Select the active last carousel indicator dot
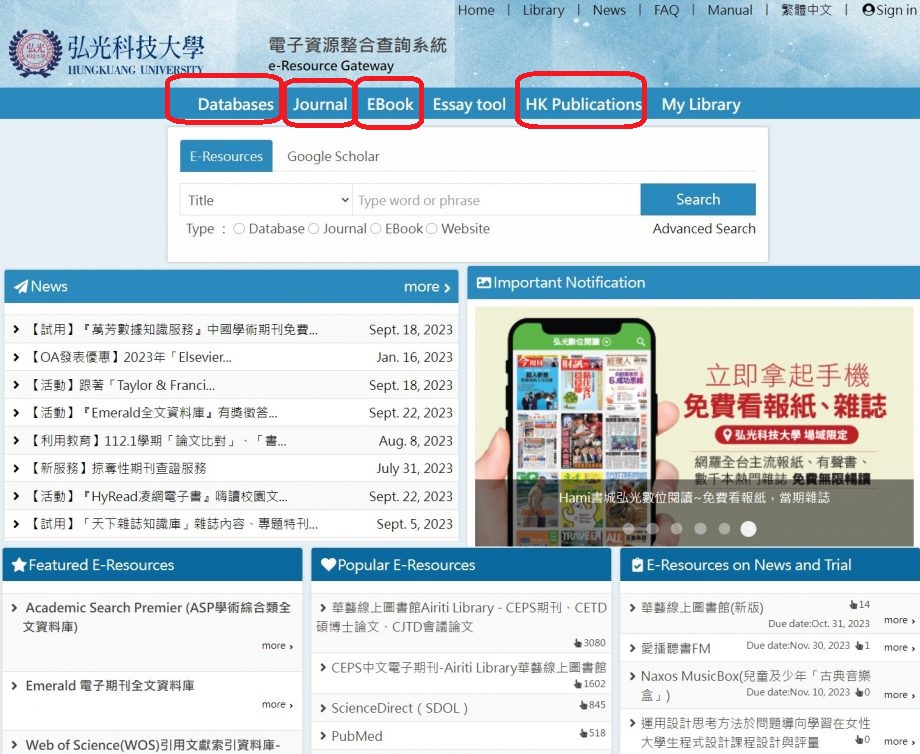The height and width of the screenshot is (754, 920). [x=748, y=529]
